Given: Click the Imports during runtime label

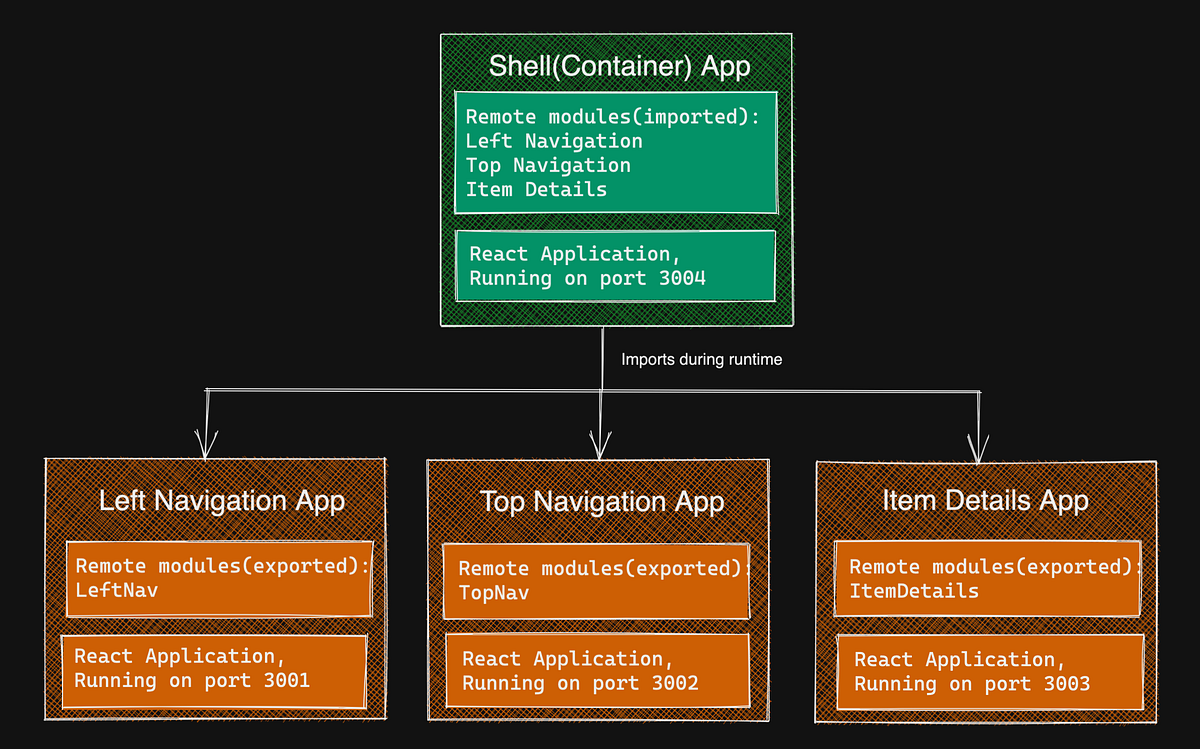Looking at the screenshot, I should click(701, 359).
